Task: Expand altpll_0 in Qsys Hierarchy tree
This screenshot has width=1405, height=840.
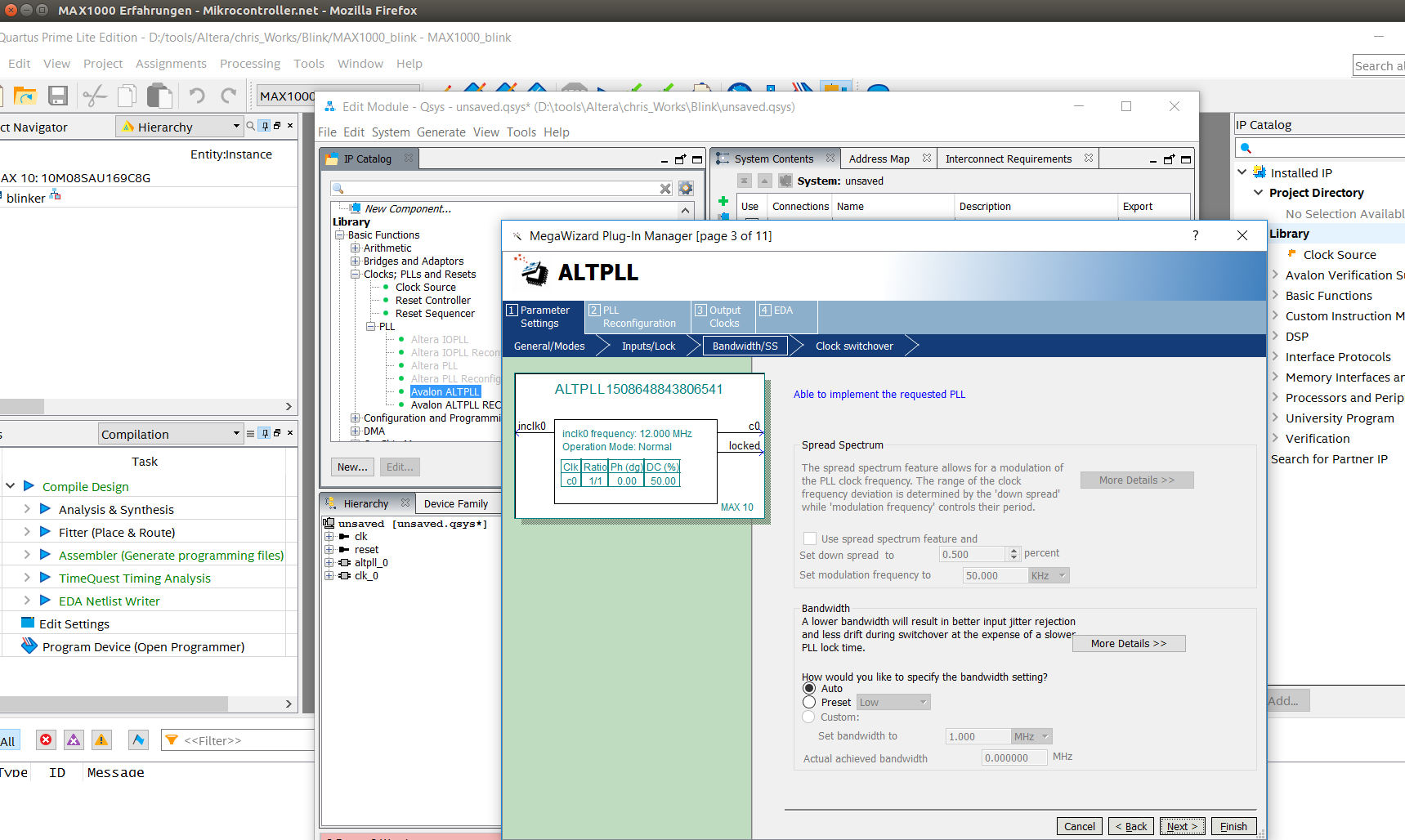Action: coord(329,563)
